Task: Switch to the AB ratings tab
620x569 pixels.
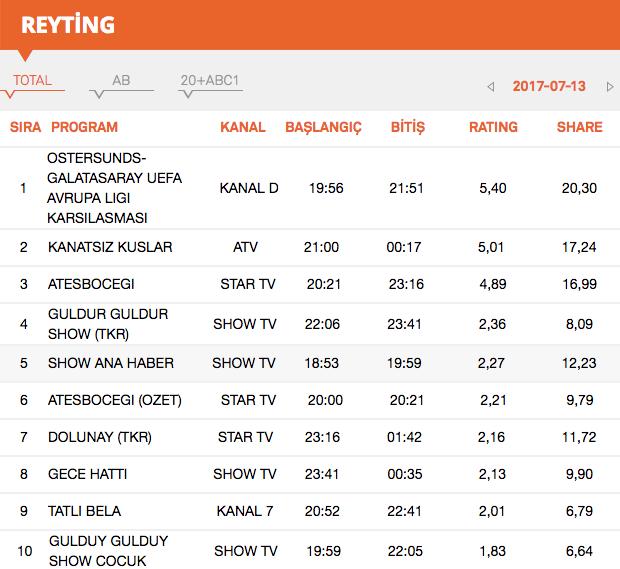Action: [121, 80]
